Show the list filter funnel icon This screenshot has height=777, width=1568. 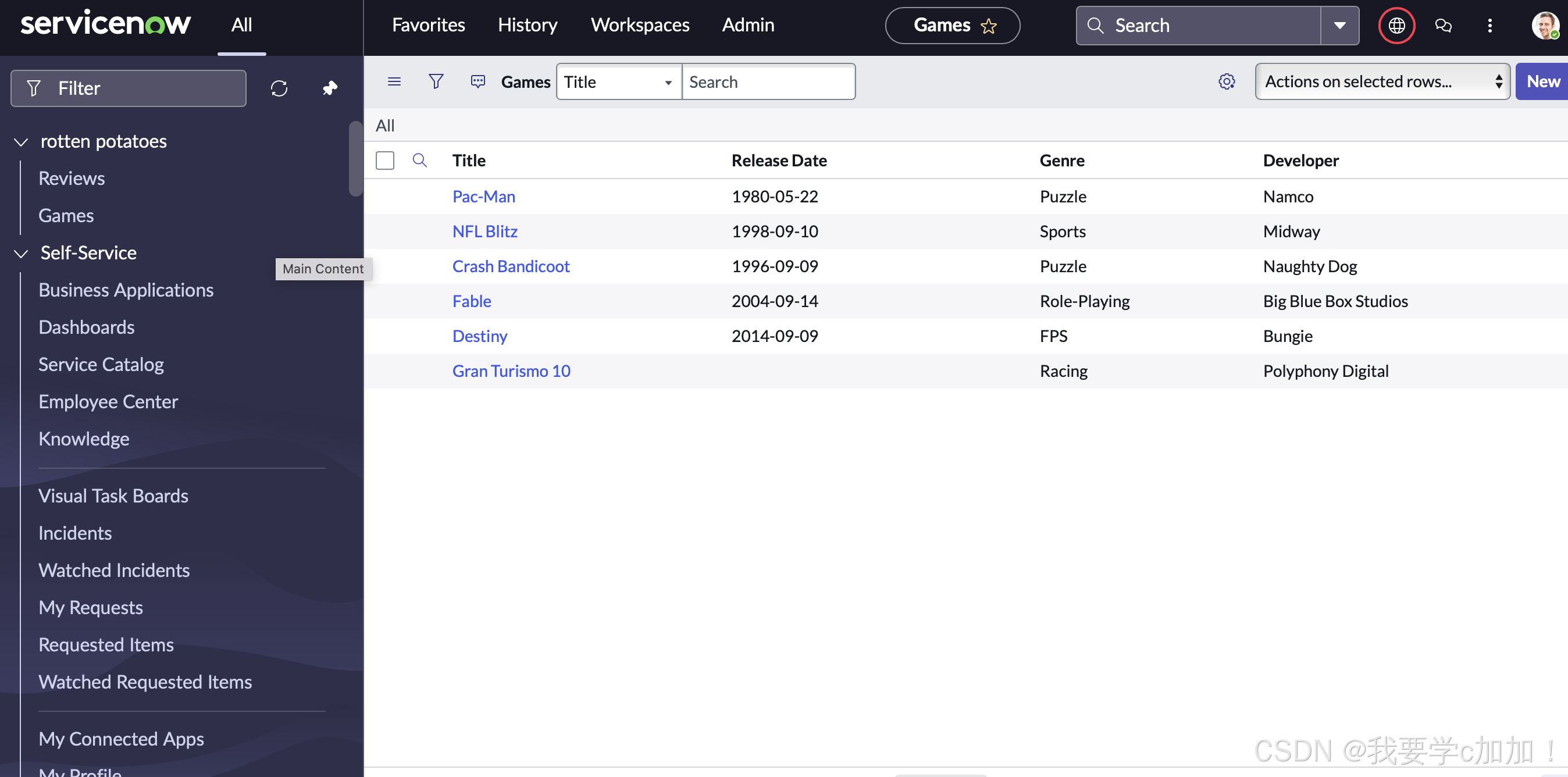click(x=436, y=81)
